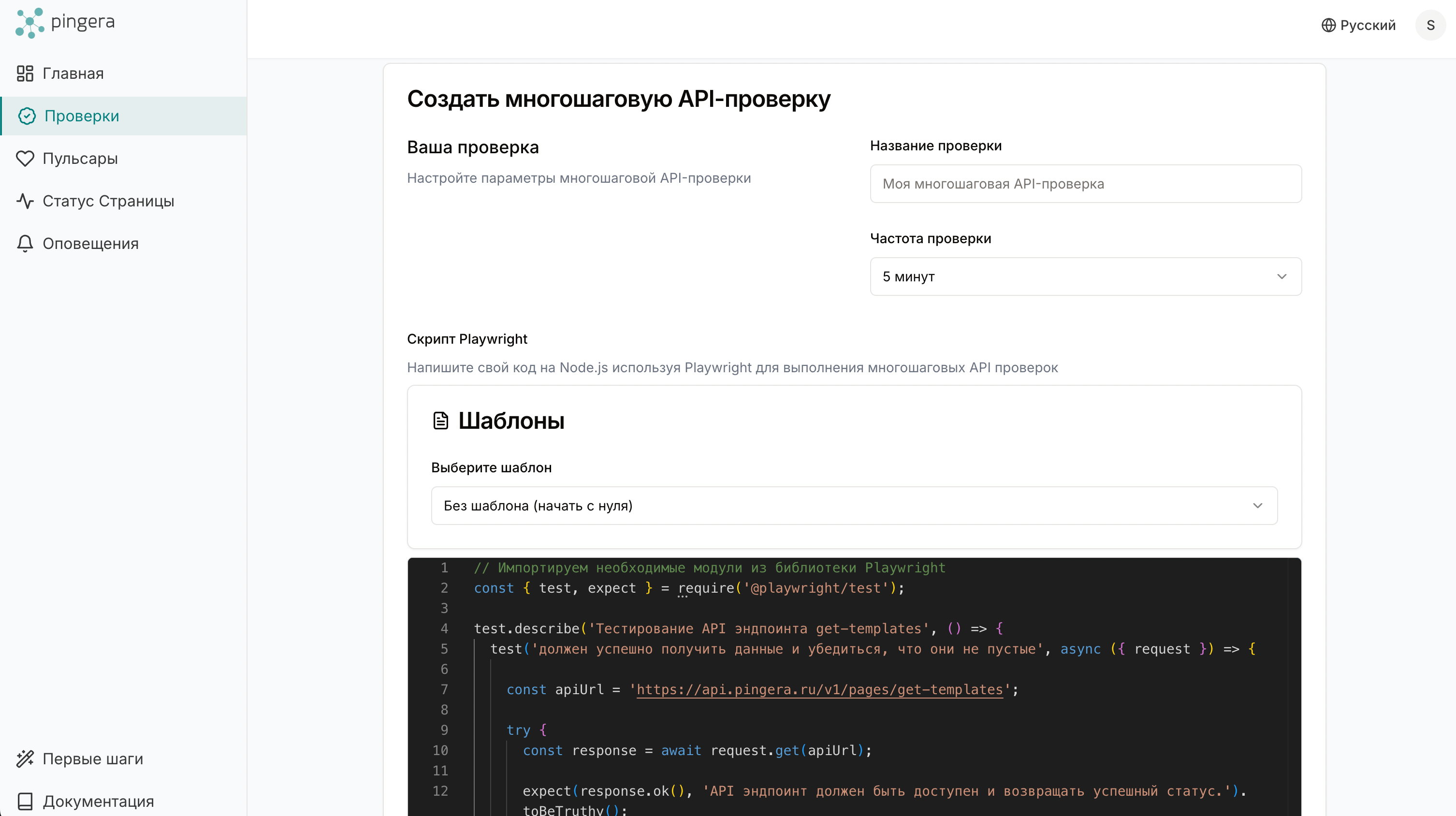Click the globe icon next to Русский
This screenshot has width=1456, height=816.
tap(1328, 26)
